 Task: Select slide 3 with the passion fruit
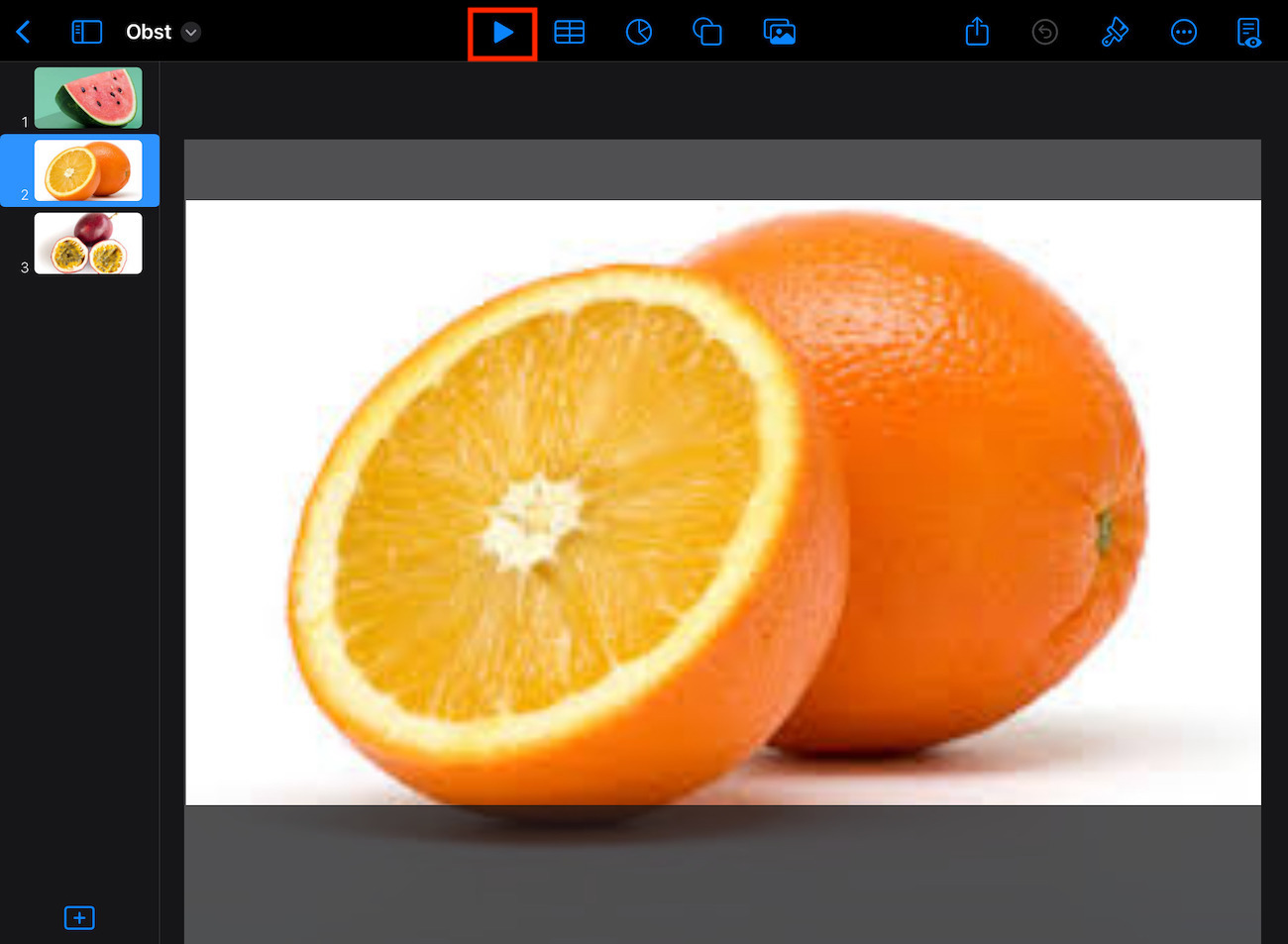[x=88, y=243]
